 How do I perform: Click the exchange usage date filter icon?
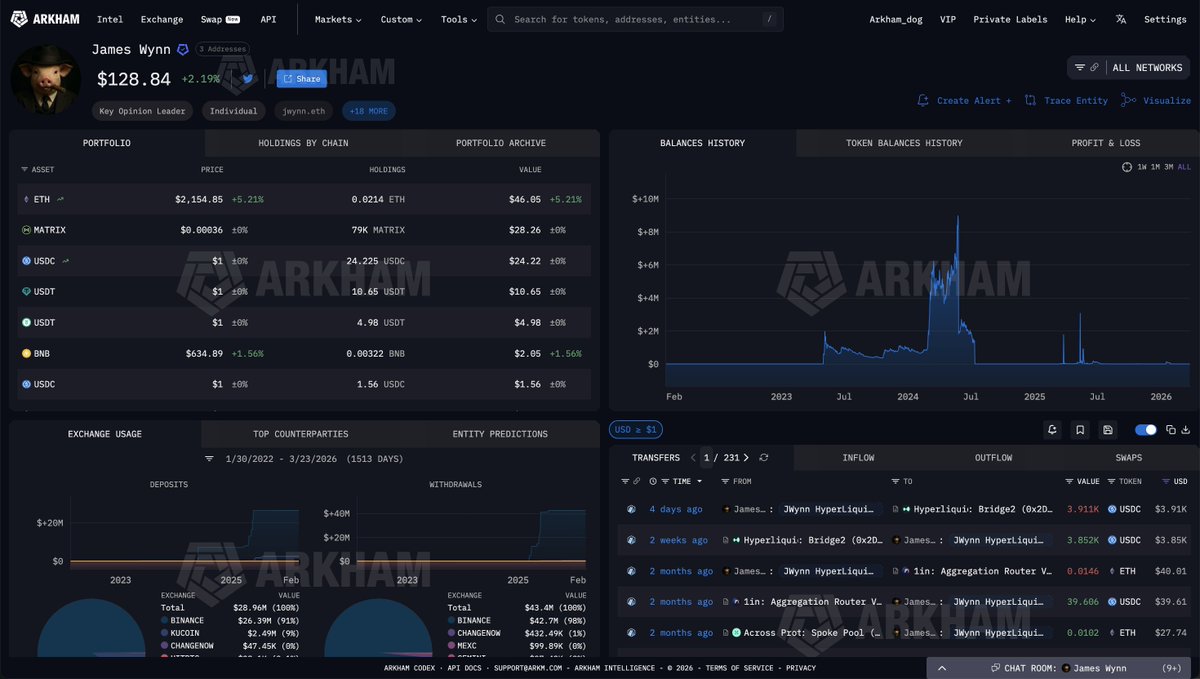(x=210, y=459)
